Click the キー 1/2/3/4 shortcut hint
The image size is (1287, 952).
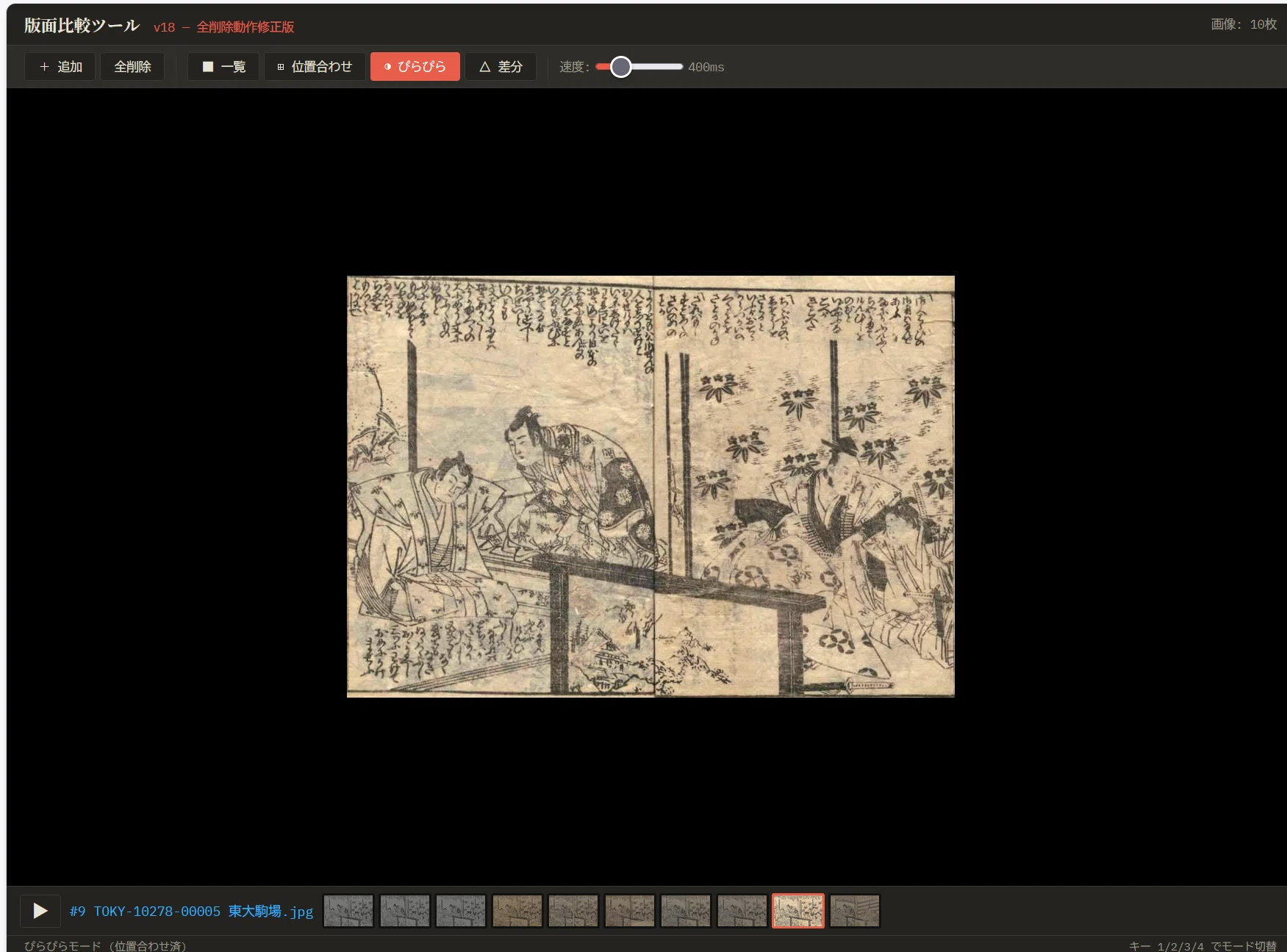pyautogui.click(x=1202, y=945)
